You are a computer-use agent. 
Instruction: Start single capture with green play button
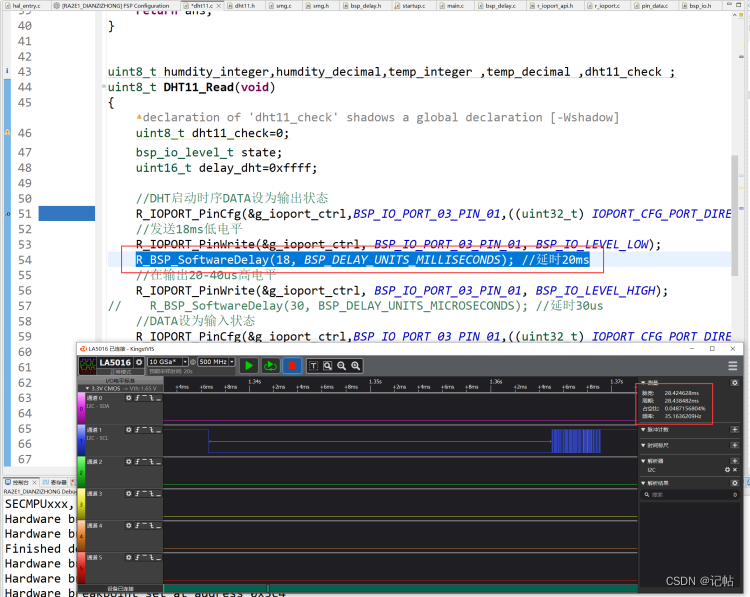pos(249,365)
